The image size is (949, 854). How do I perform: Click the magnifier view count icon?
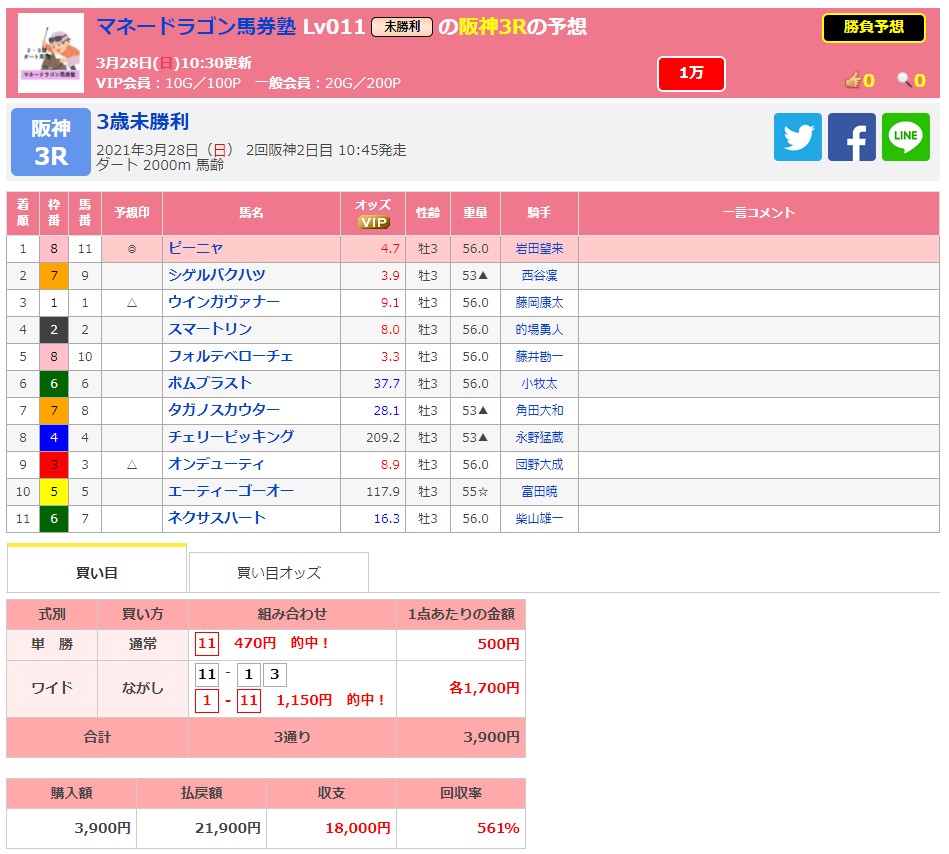tap(904, 81)
